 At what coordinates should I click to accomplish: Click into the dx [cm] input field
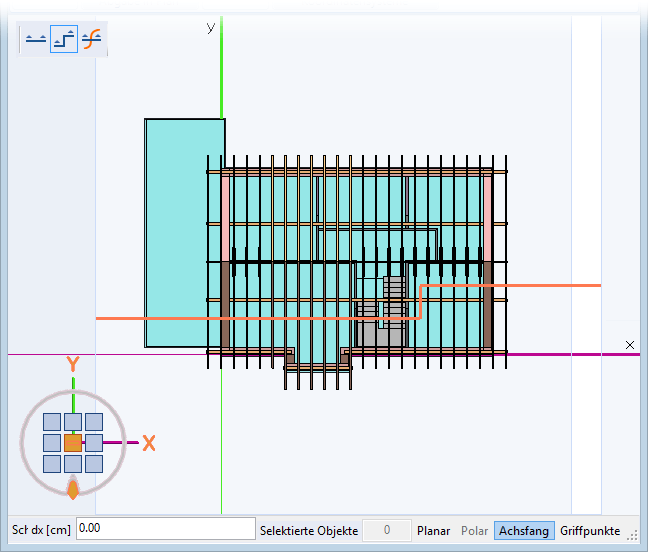pyautogui.click(x=166, y=528)
